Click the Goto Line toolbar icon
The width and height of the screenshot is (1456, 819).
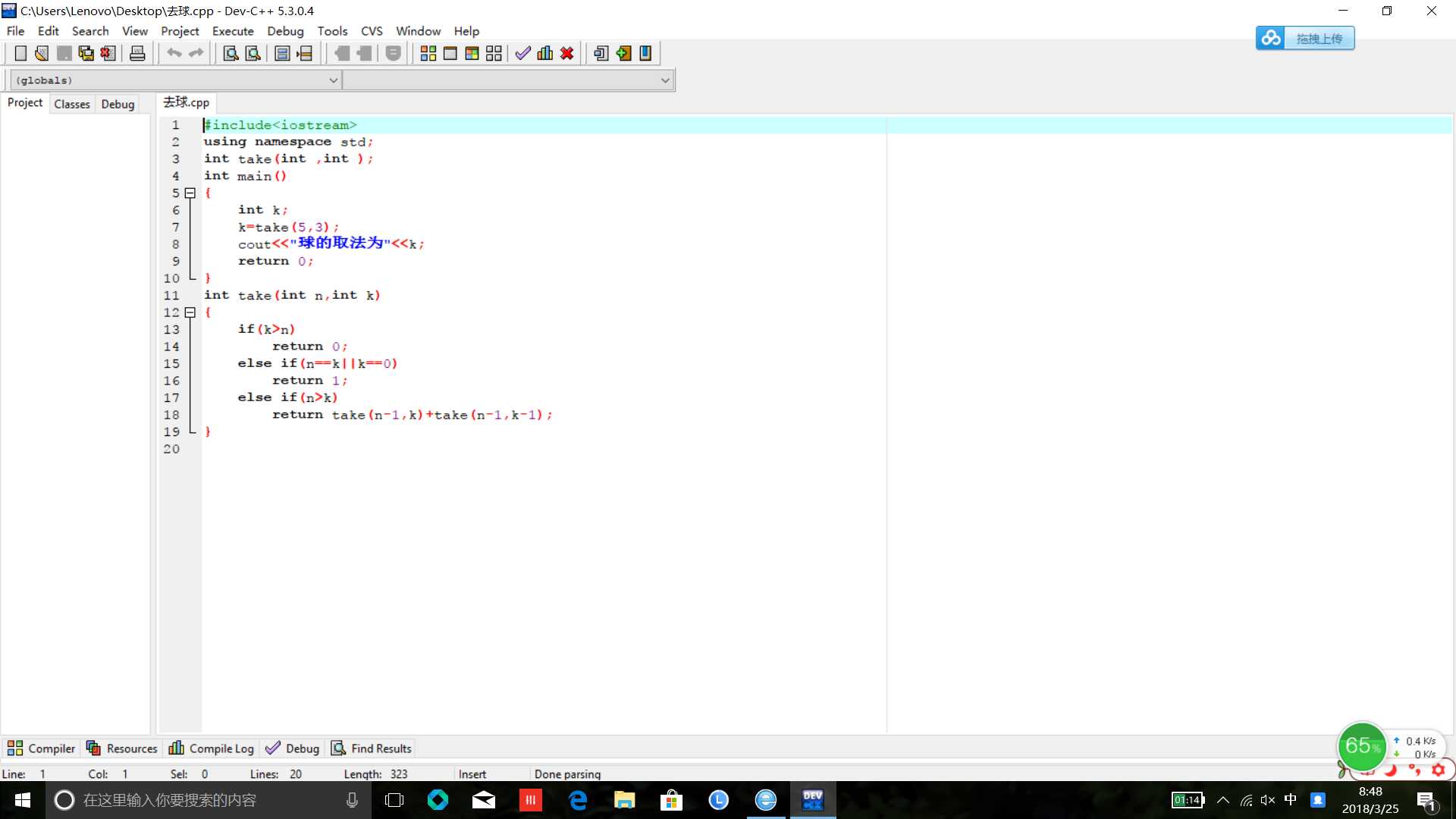305,53
